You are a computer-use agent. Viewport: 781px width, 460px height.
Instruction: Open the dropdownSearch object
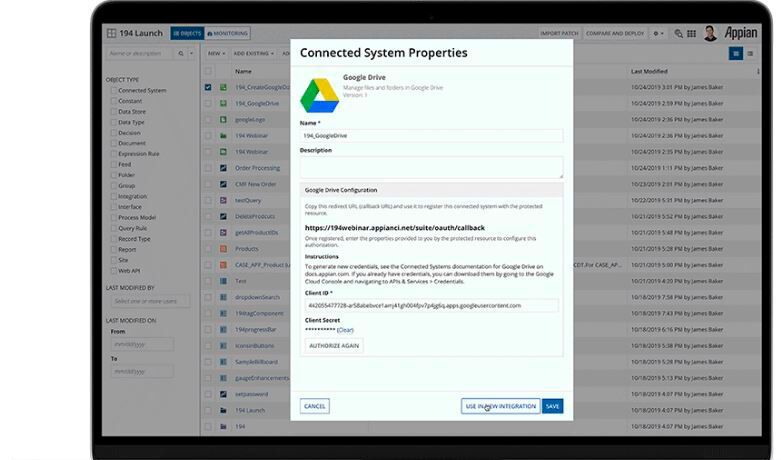(257, 297)
